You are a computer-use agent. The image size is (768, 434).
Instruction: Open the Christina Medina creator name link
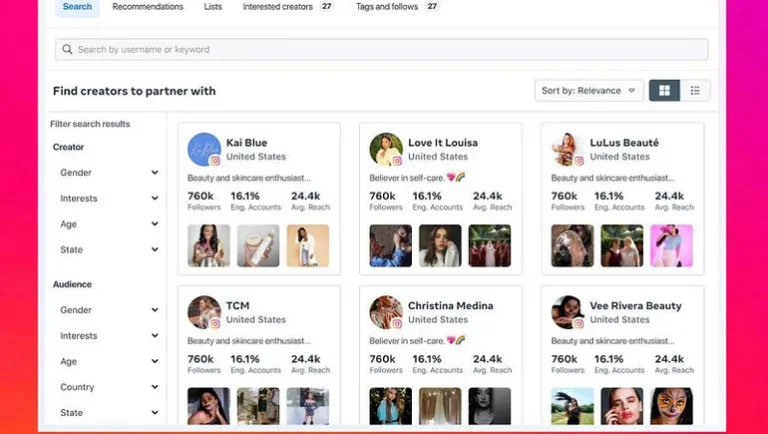pyautogui.click(x=452, y=305)
